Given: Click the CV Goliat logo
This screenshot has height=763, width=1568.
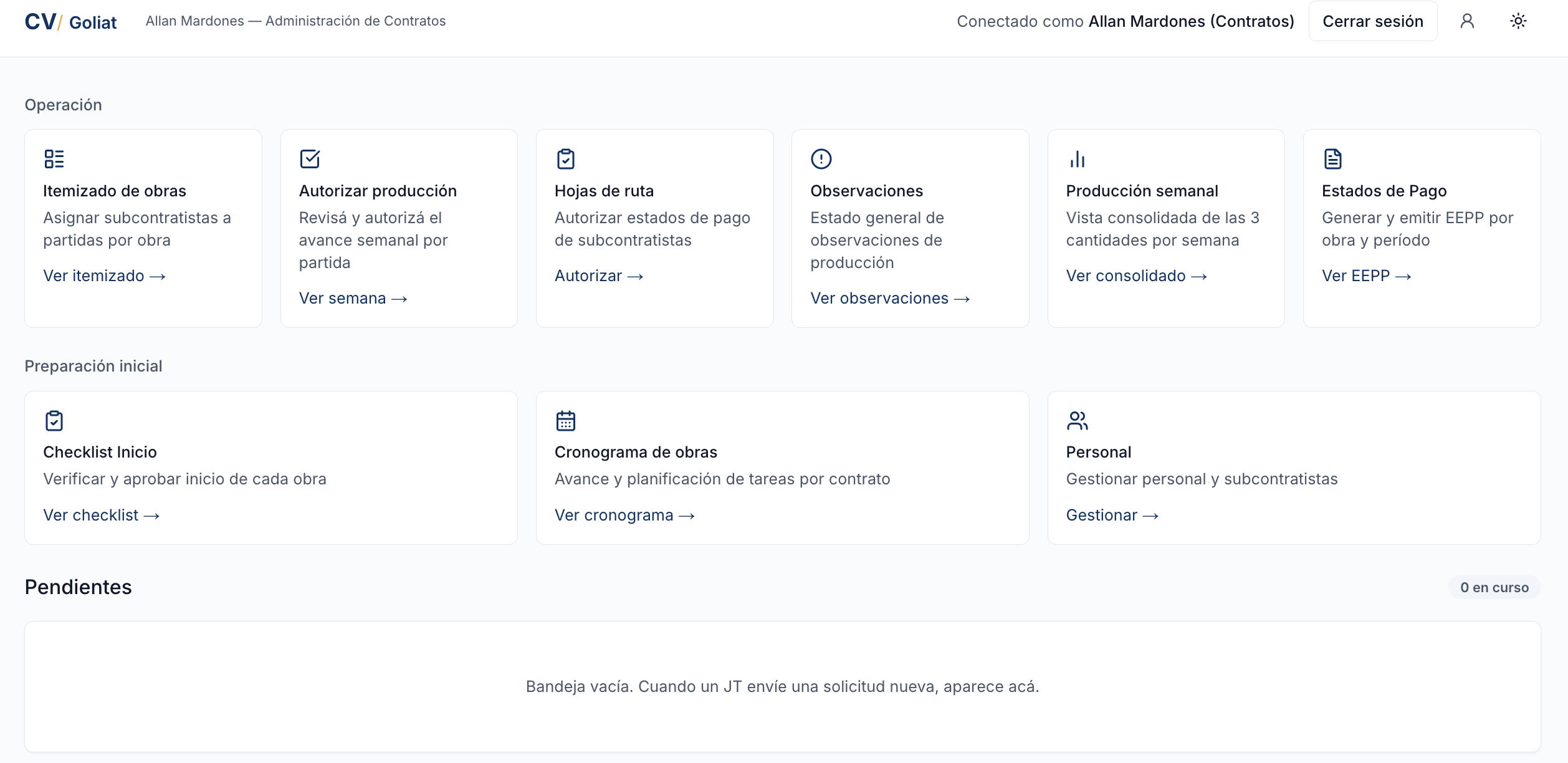Looking at the screenshot, I should click(x=70, y=22).
